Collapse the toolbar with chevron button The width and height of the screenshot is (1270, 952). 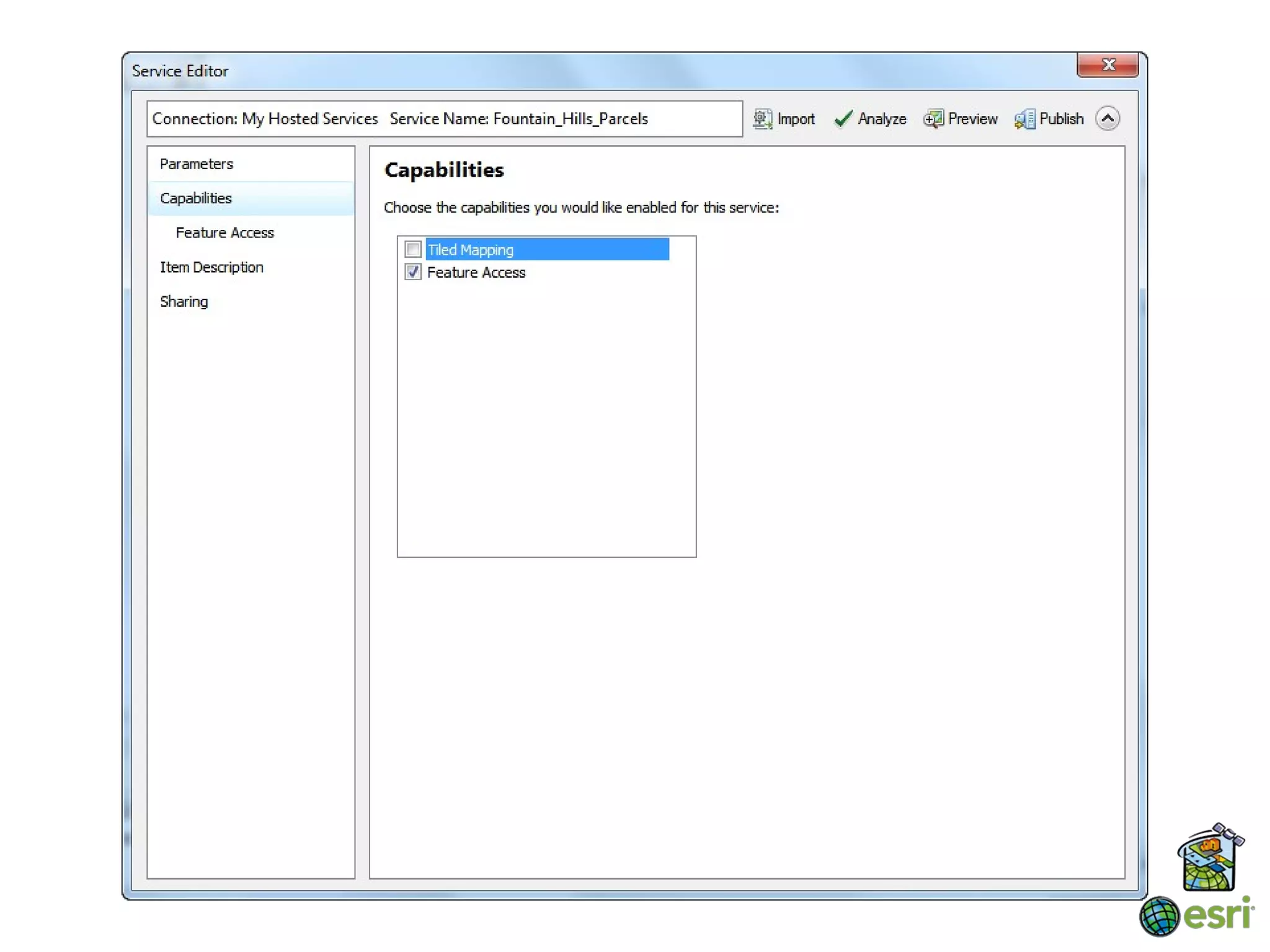click(x=1107, y=118)
